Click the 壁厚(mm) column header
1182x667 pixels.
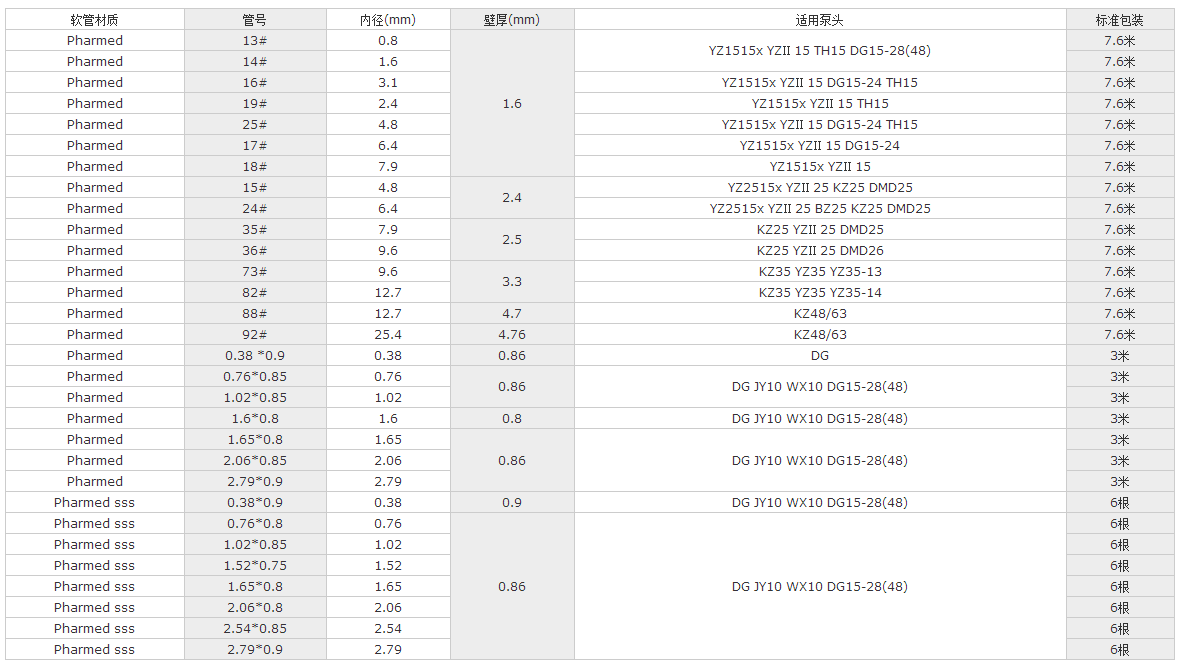(512, 20)
